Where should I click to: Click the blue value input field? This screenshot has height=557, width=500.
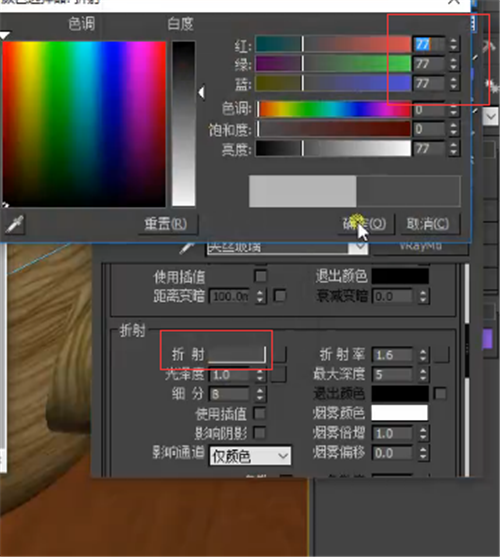tap(429, 84)
